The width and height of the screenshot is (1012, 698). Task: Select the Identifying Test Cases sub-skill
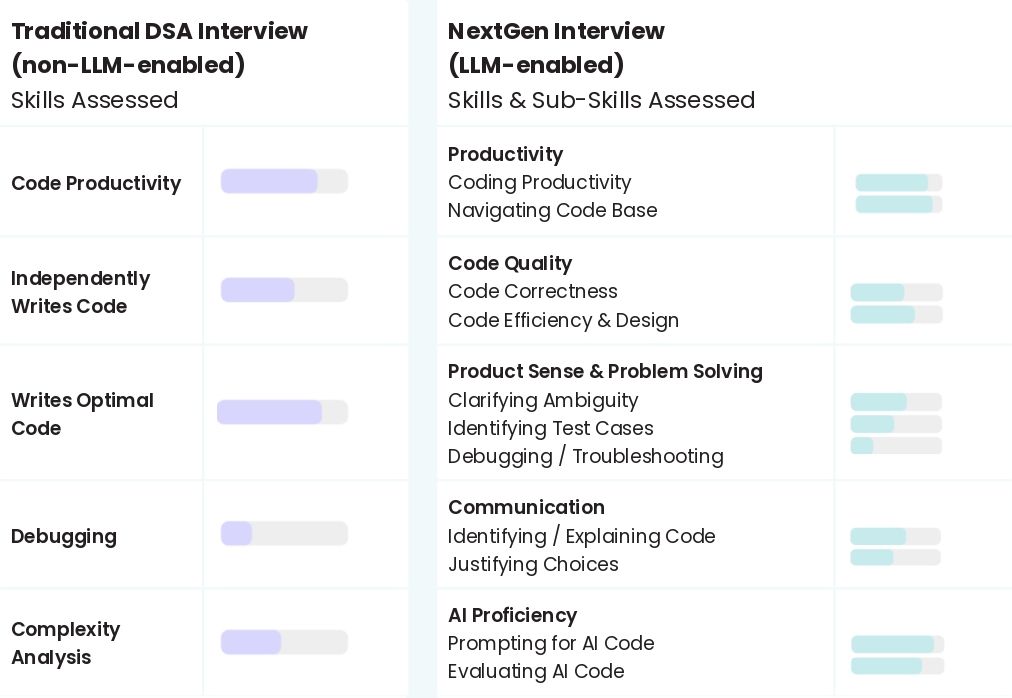(x=550, y=428)
